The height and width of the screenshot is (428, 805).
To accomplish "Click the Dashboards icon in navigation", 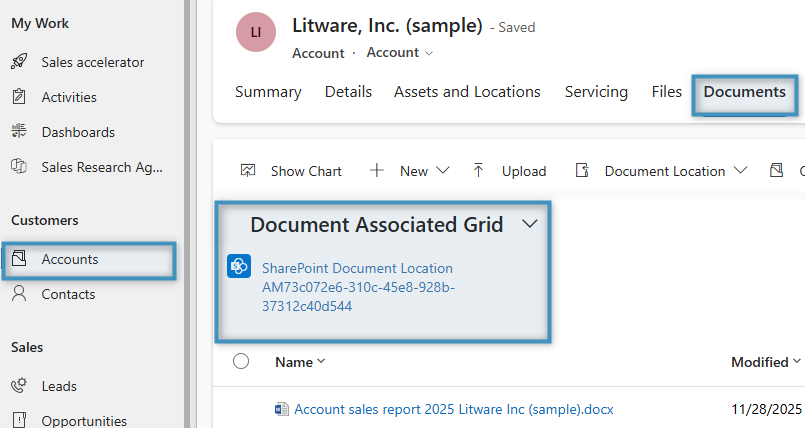I will [19, 132].
